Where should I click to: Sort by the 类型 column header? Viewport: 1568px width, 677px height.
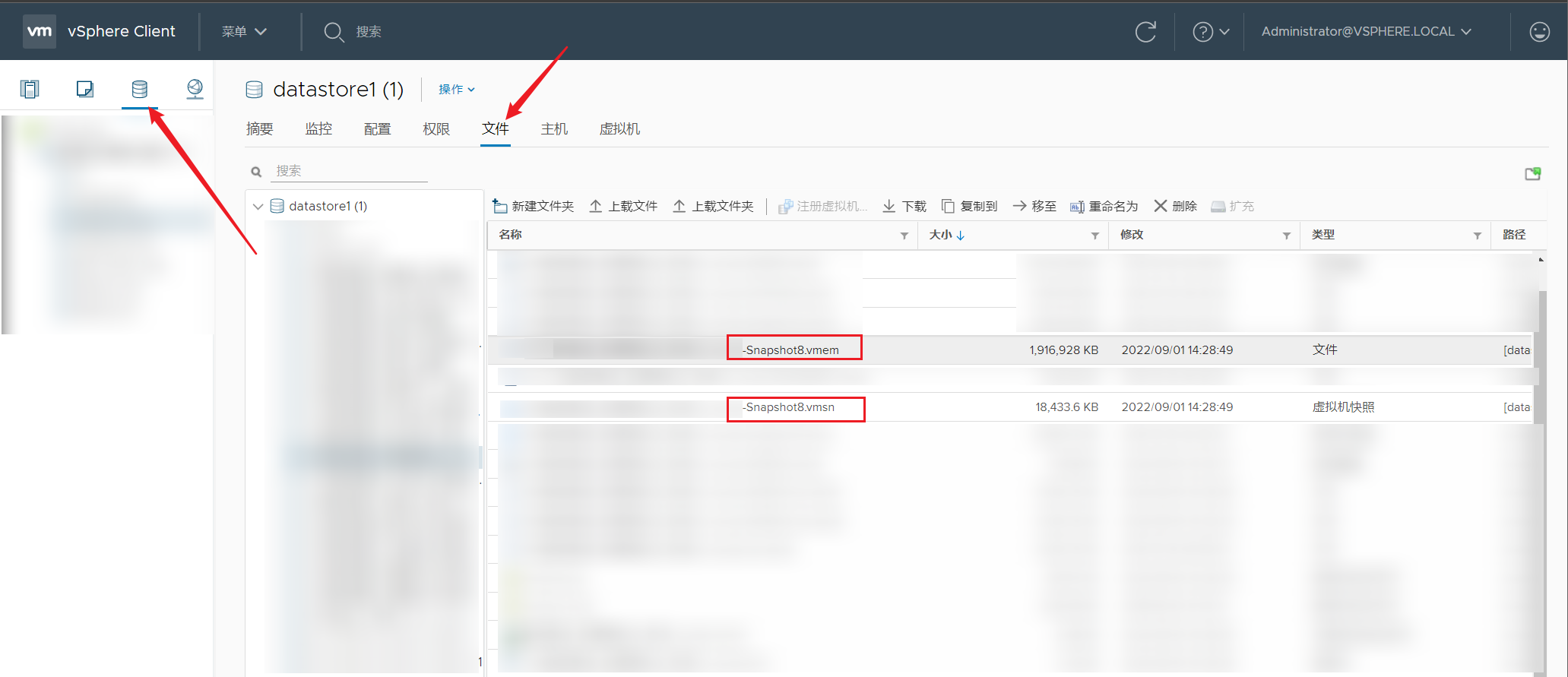click(x=1323, y=235)
